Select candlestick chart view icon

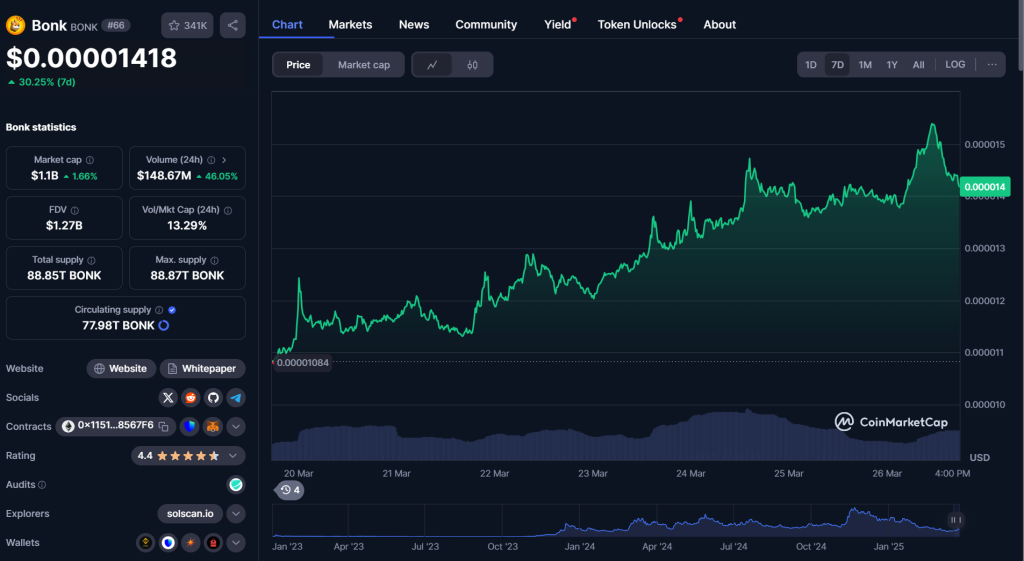(473, 65)
